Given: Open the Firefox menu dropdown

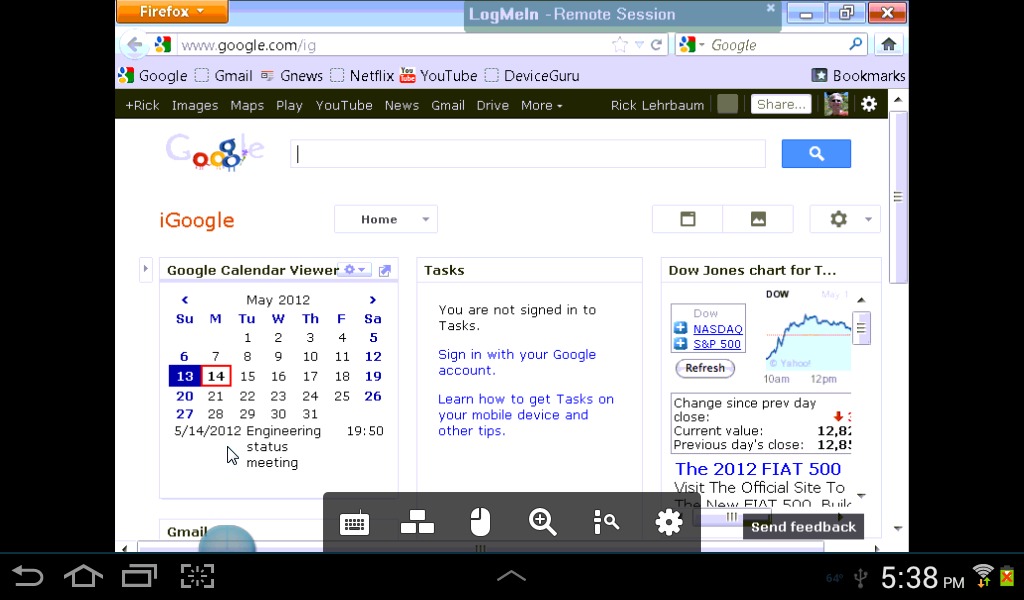Looking at the screenshot, I should pos(172,11).
